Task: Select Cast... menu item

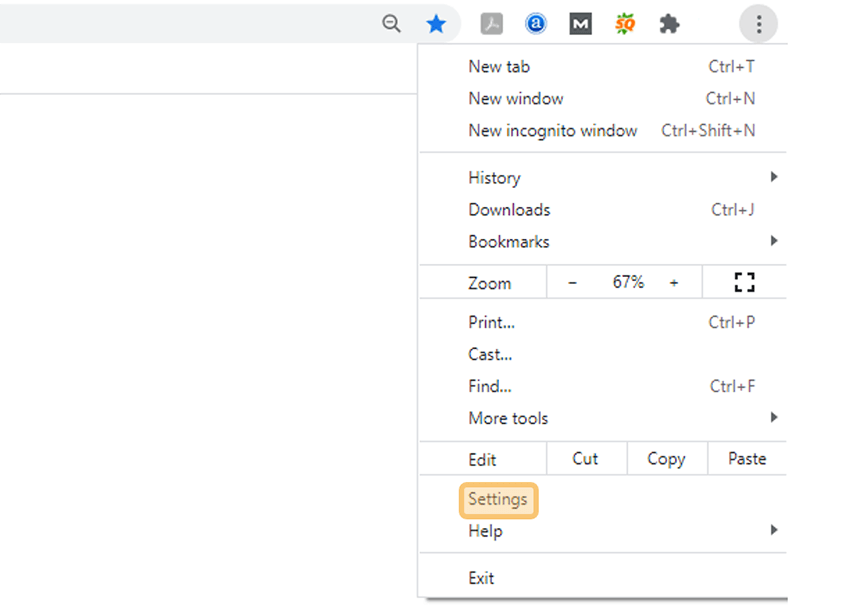Action: 603,354
